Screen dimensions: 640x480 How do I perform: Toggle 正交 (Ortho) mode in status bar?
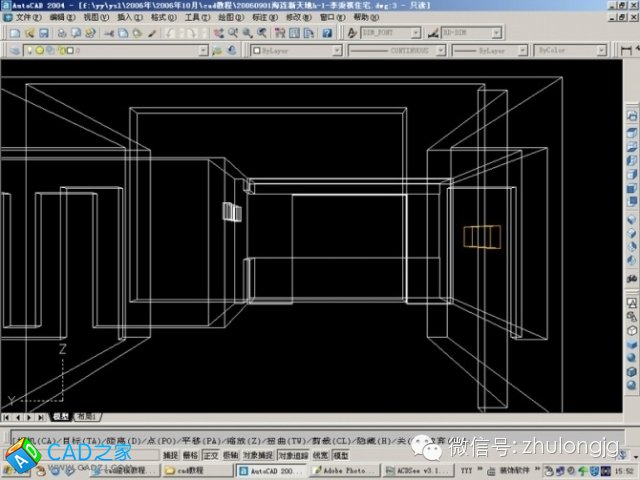click(211, 455)
